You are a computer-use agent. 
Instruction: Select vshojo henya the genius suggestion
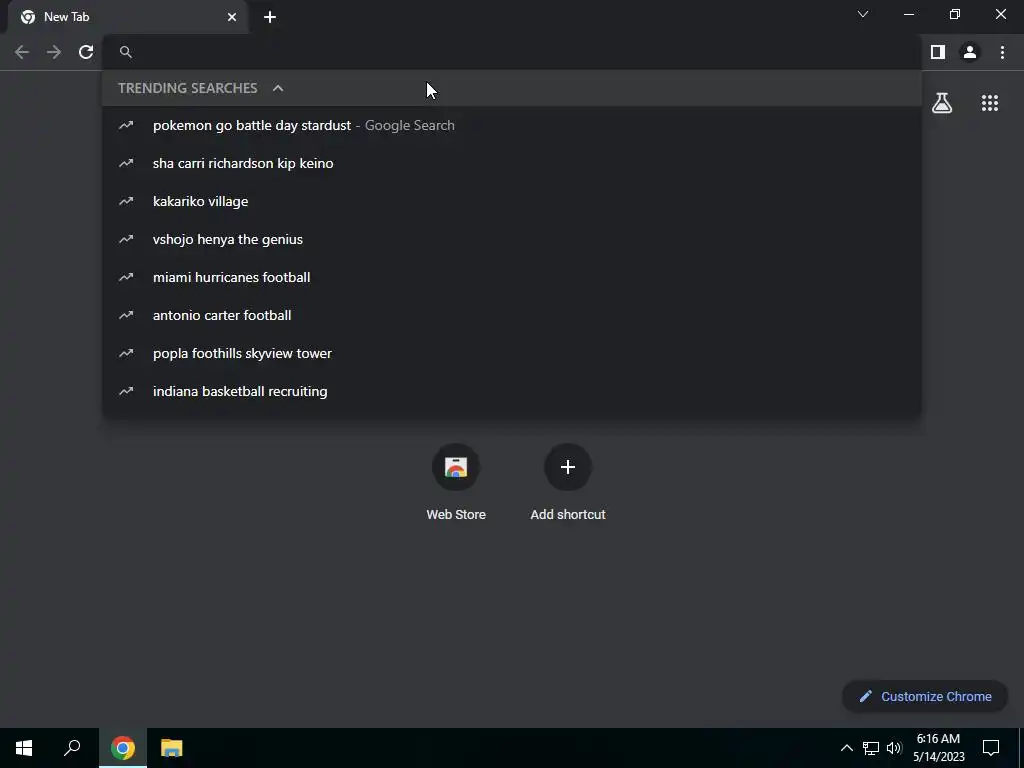pos(512,239)
